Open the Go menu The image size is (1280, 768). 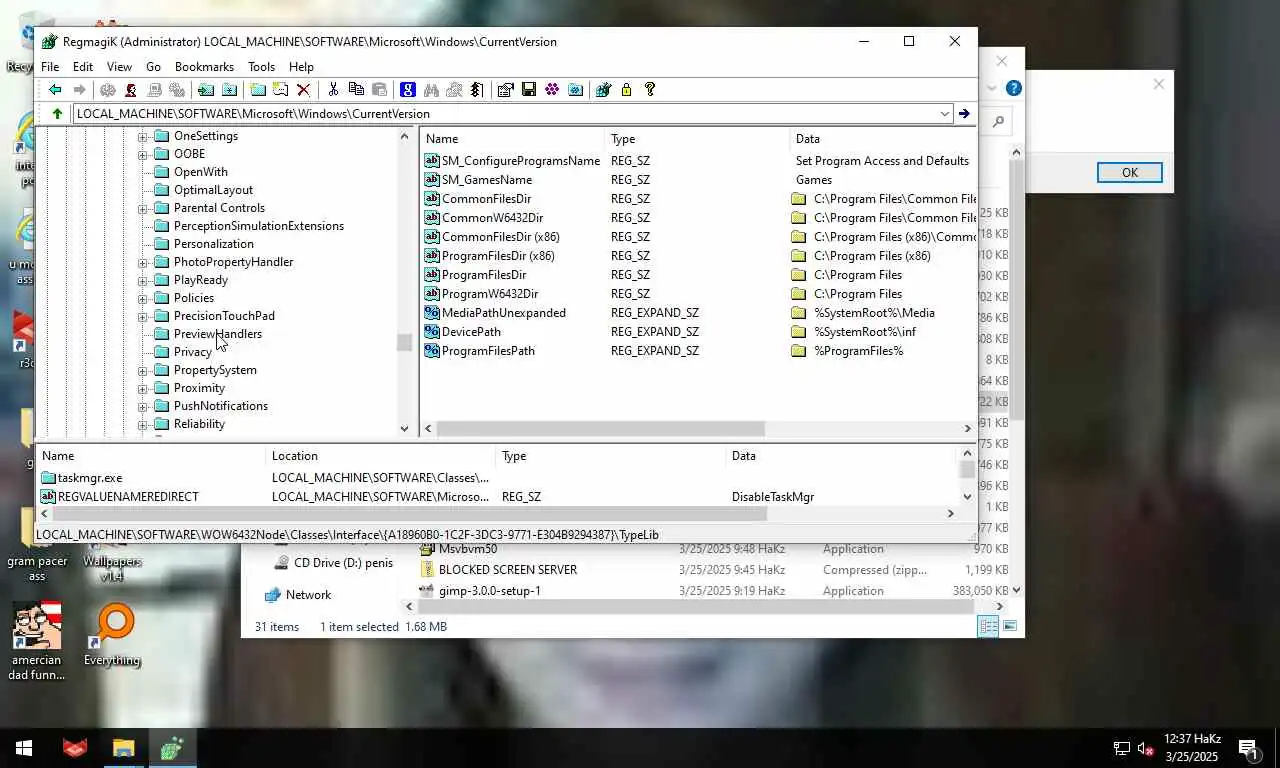point(153,67)
